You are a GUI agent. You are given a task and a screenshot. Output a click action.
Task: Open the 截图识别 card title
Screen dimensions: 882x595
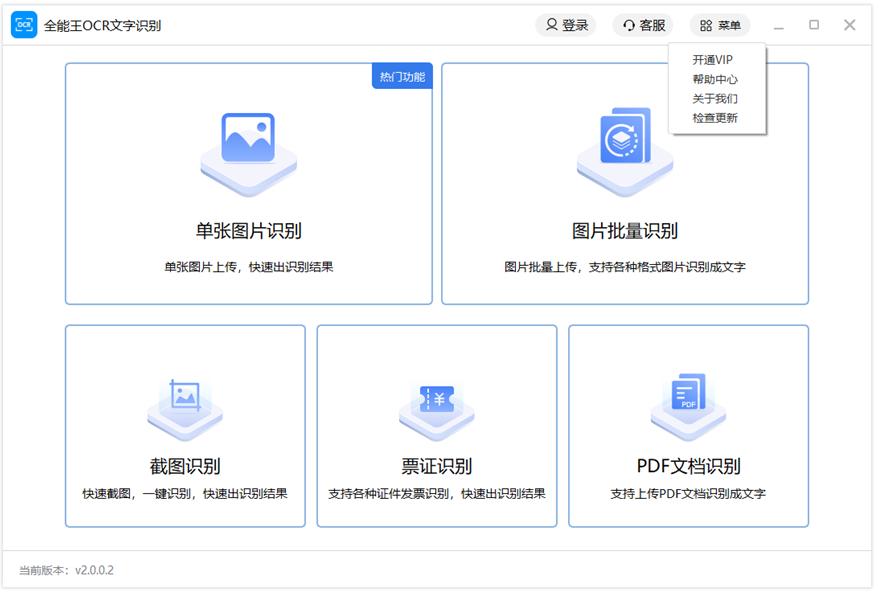(185, 466)
